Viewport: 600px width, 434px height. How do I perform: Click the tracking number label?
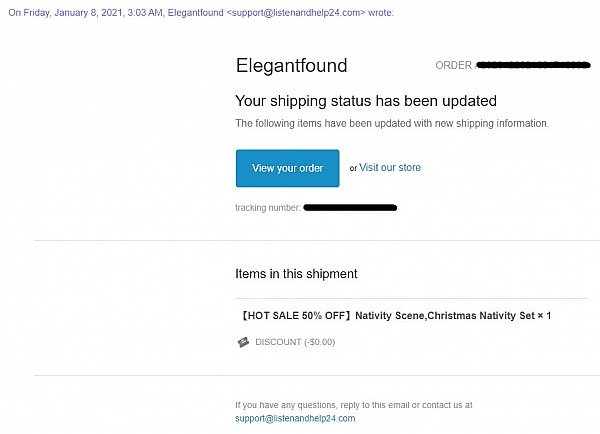tap(268, 207)
